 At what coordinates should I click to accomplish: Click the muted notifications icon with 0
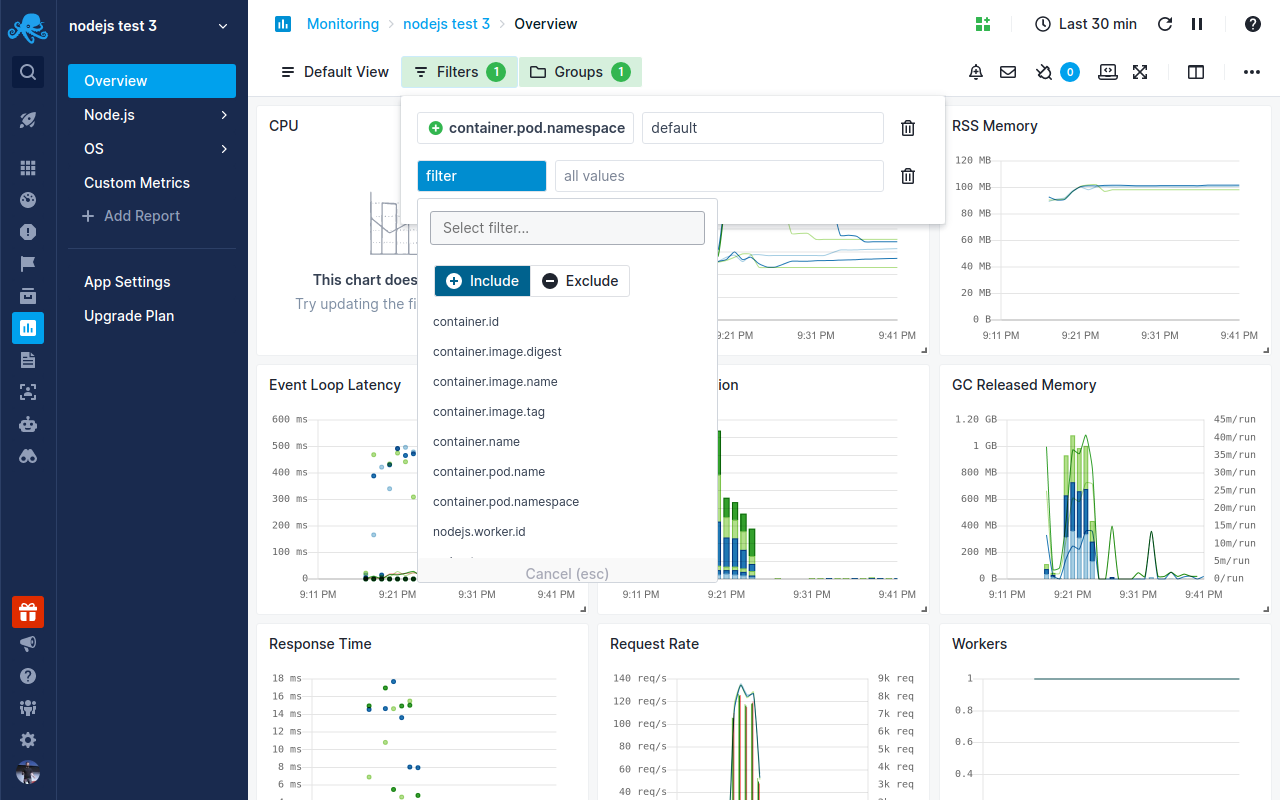[1057, 72]
